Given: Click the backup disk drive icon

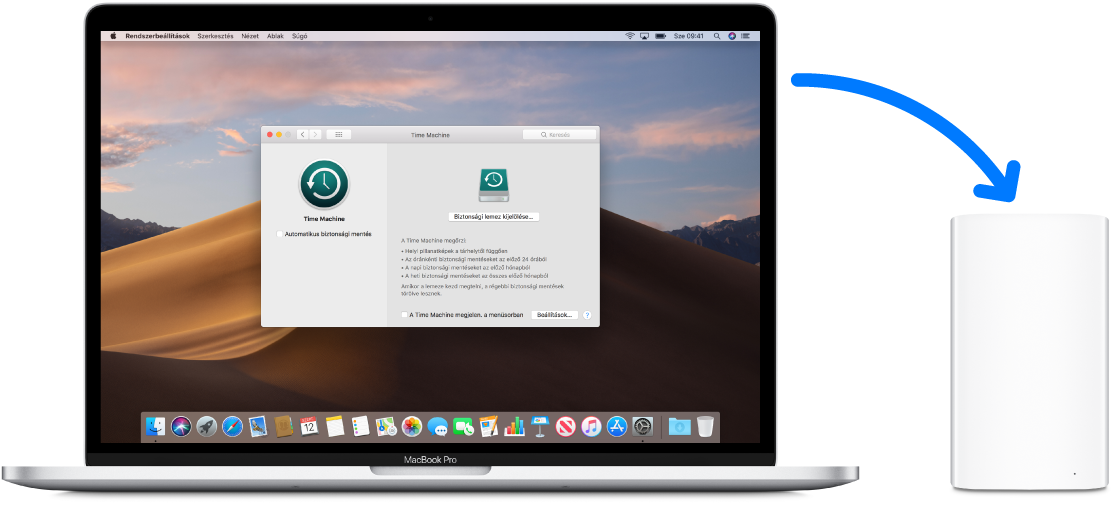Looking at the screenshot, I should [x=494, y=186].
